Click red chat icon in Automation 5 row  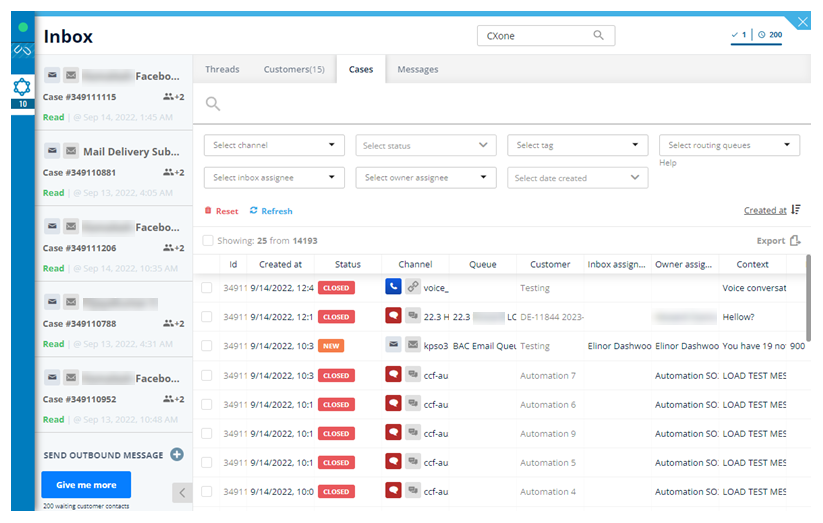click(393, 461)
